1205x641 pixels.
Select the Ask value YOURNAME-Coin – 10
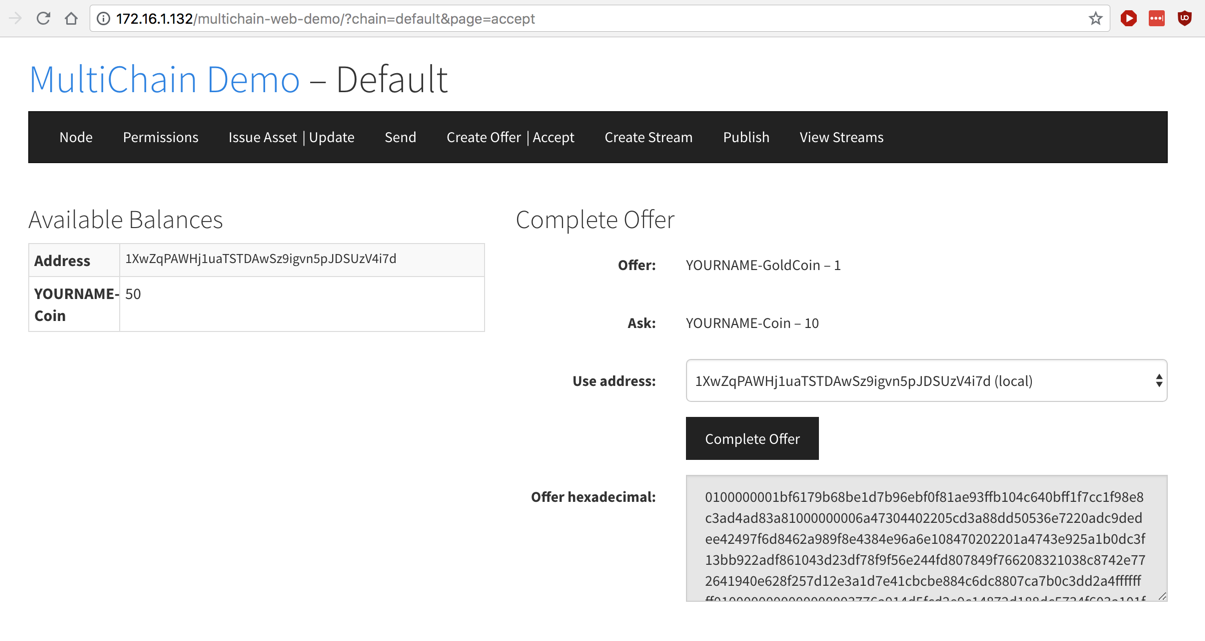pos(752,323)
